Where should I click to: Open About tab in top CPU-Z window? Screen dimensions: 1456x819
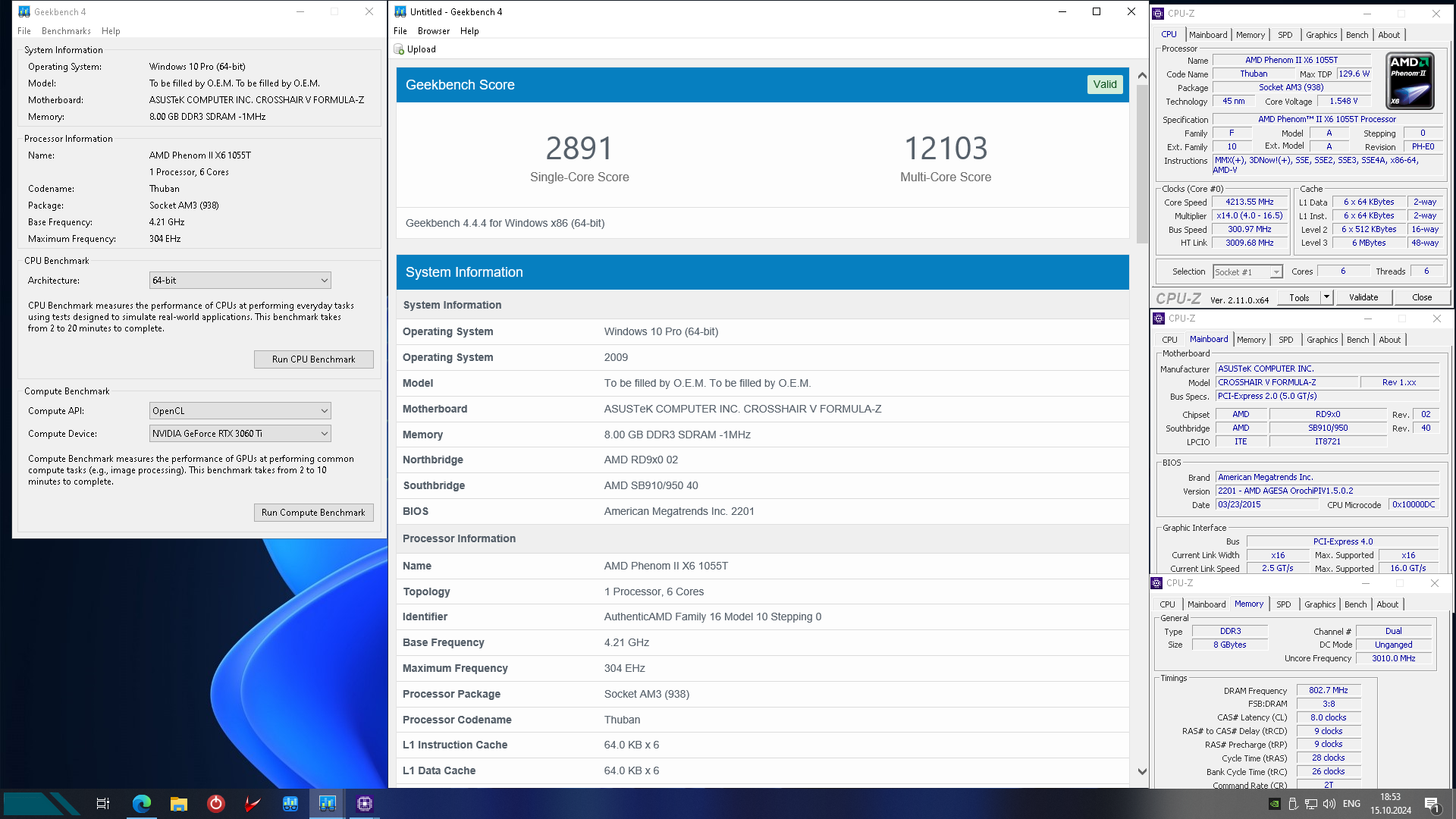pos(1389,35)
